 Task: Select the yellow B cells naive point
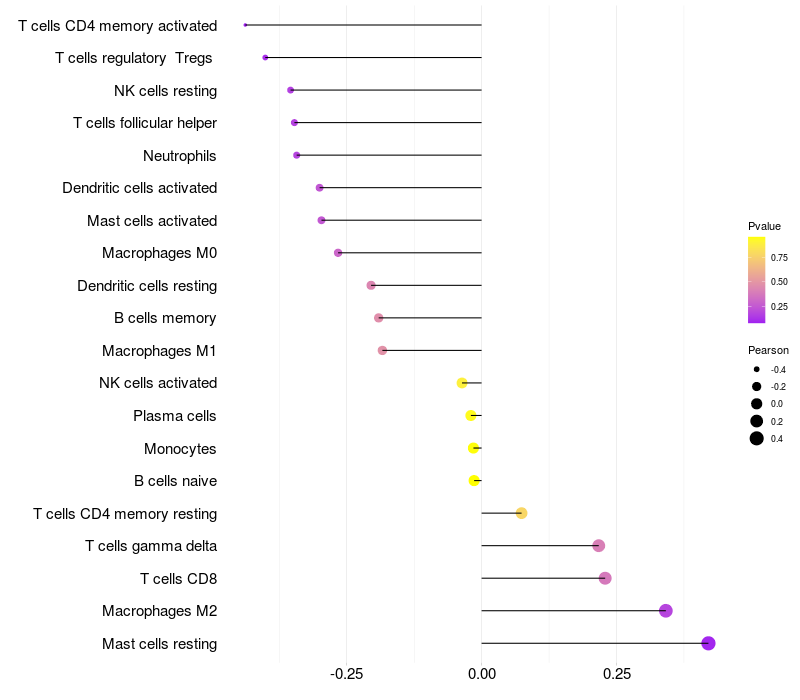(x=474, y=481)
